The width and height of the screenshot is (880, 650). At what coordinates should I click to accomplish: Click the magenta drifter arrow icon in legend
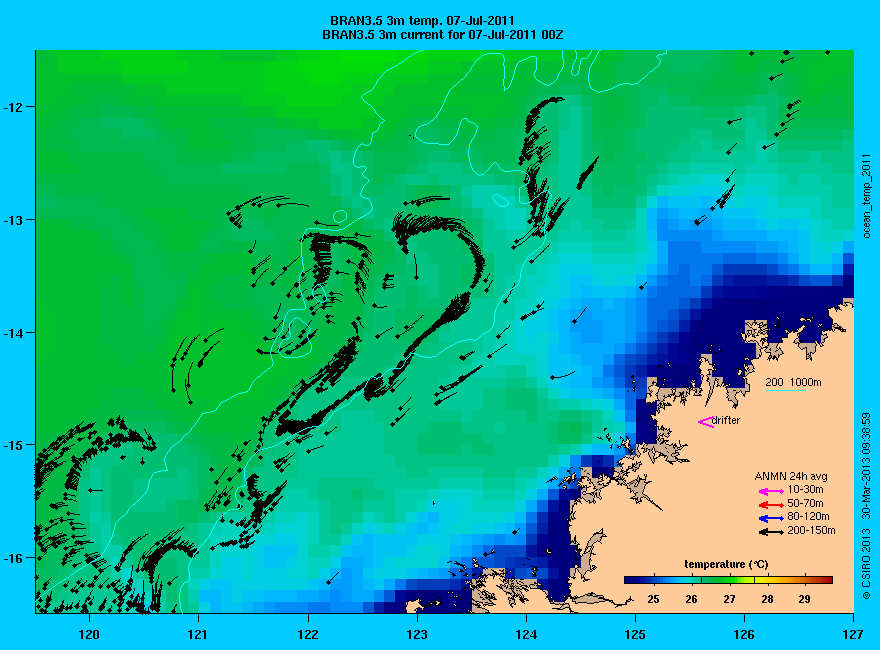[705, 422]
